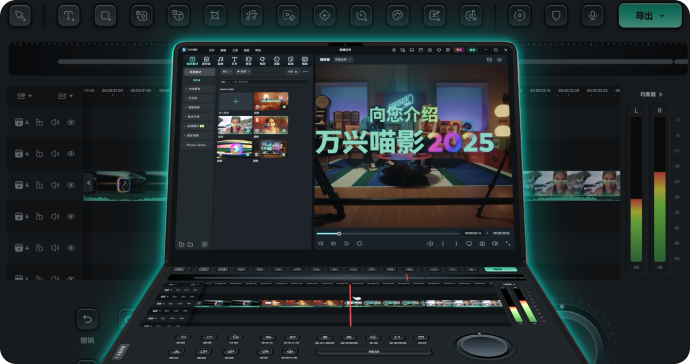
Task: Start voiceover with the microphone icon
Action: pyautogui.click(x=593, y=16)
